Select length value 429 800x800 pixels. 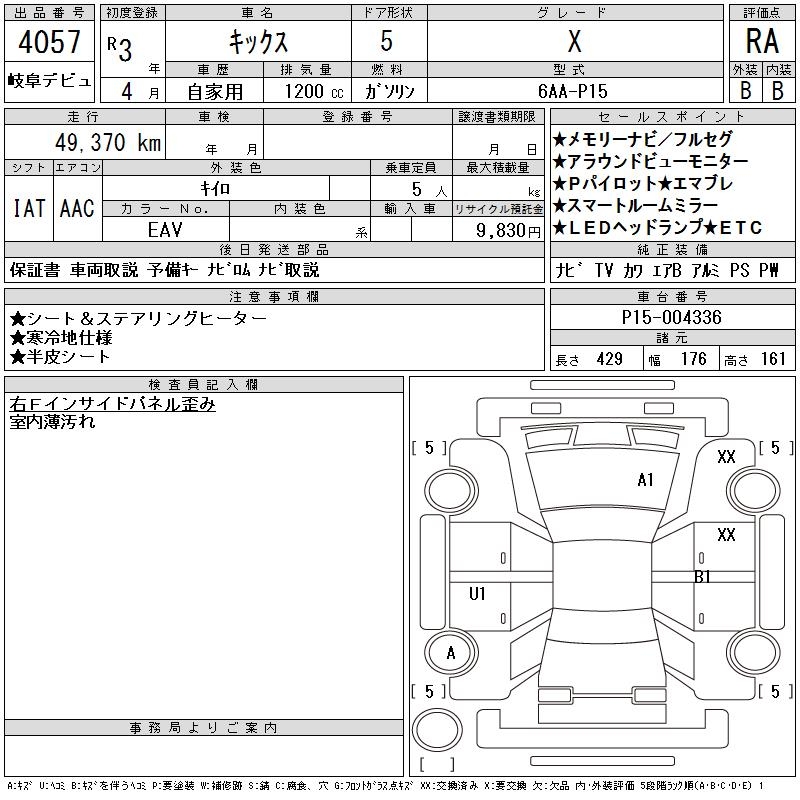click(610, 359)
